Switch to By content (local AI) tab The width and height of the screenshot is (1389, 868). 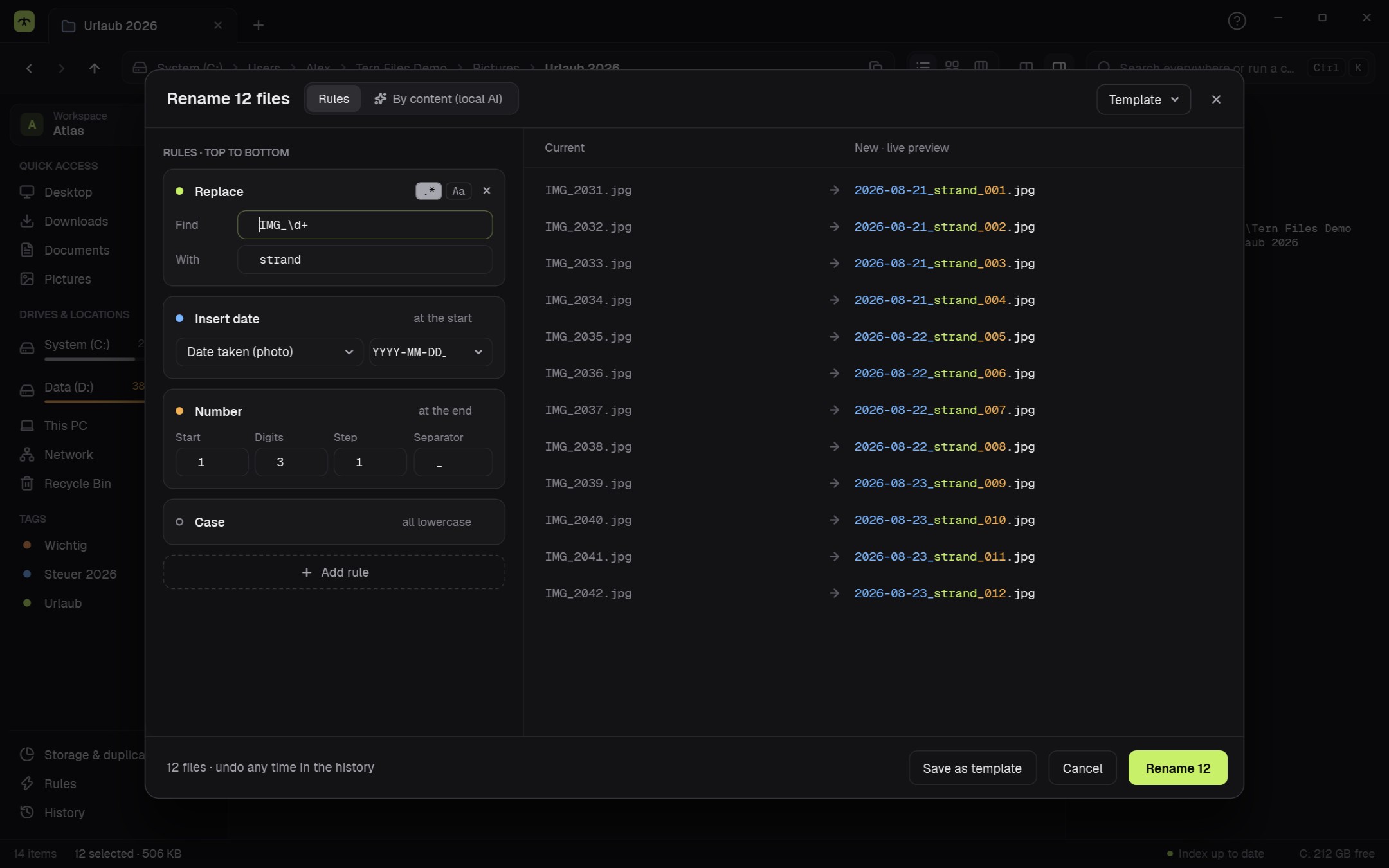[x=439, y=98]
